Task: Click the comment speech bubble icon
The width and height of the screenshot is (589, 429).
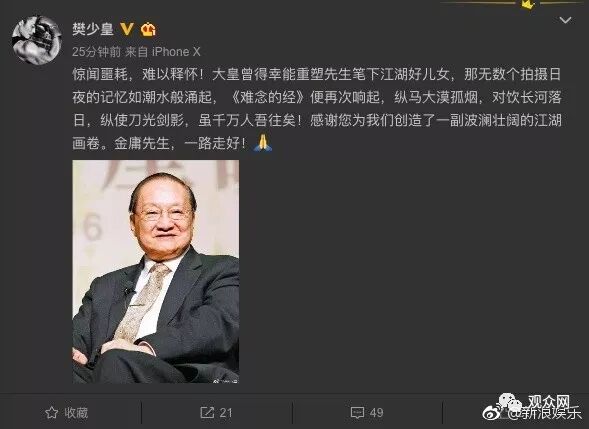Action: (357, 412)
